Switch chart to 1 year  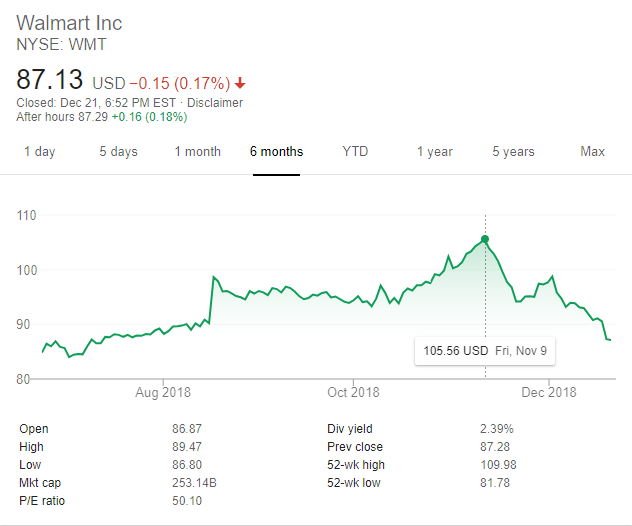click(x=435, y=152)
